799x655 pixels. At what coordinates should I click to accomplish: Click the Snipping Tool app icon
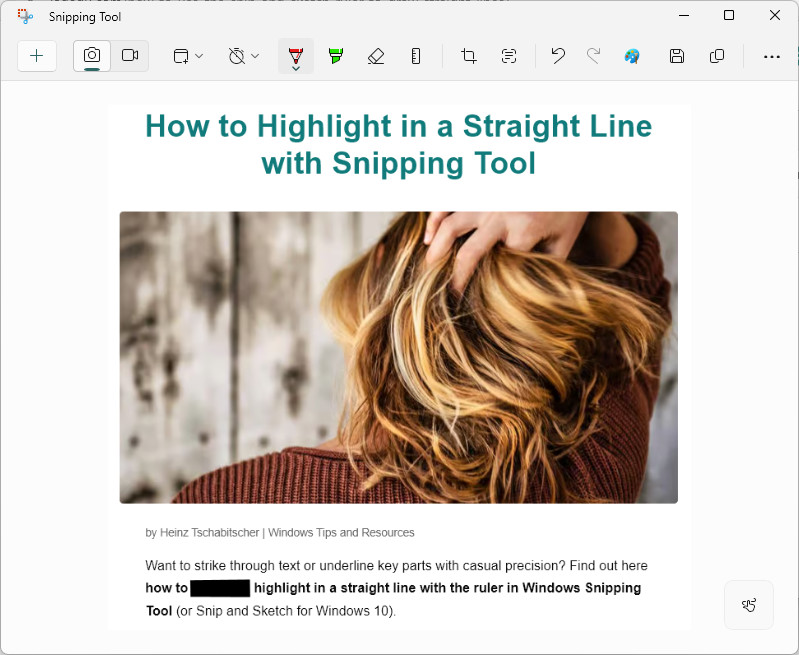coord(25,16)
